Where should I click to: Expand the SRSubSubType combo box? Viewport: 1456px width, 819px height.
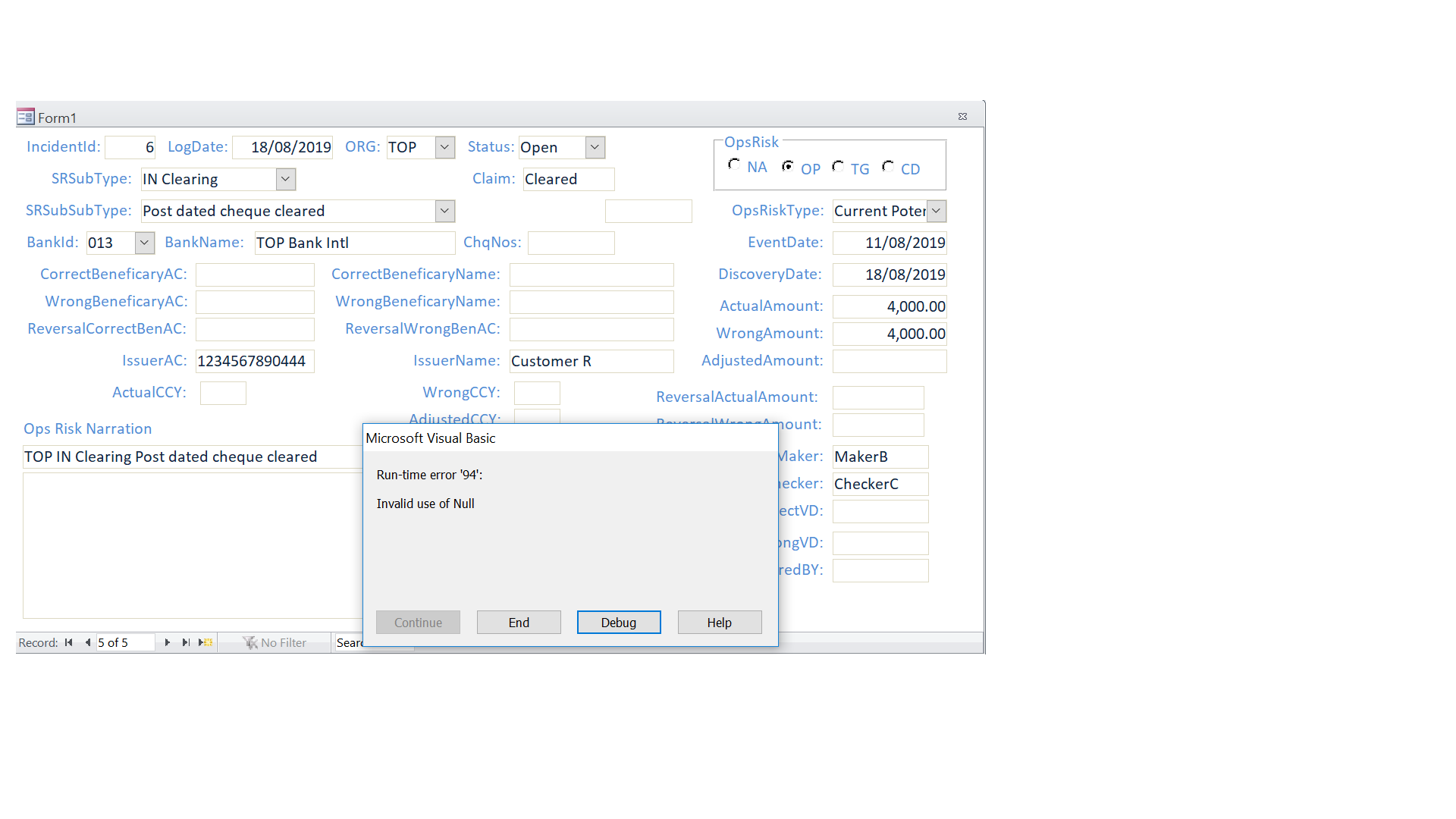445,211
